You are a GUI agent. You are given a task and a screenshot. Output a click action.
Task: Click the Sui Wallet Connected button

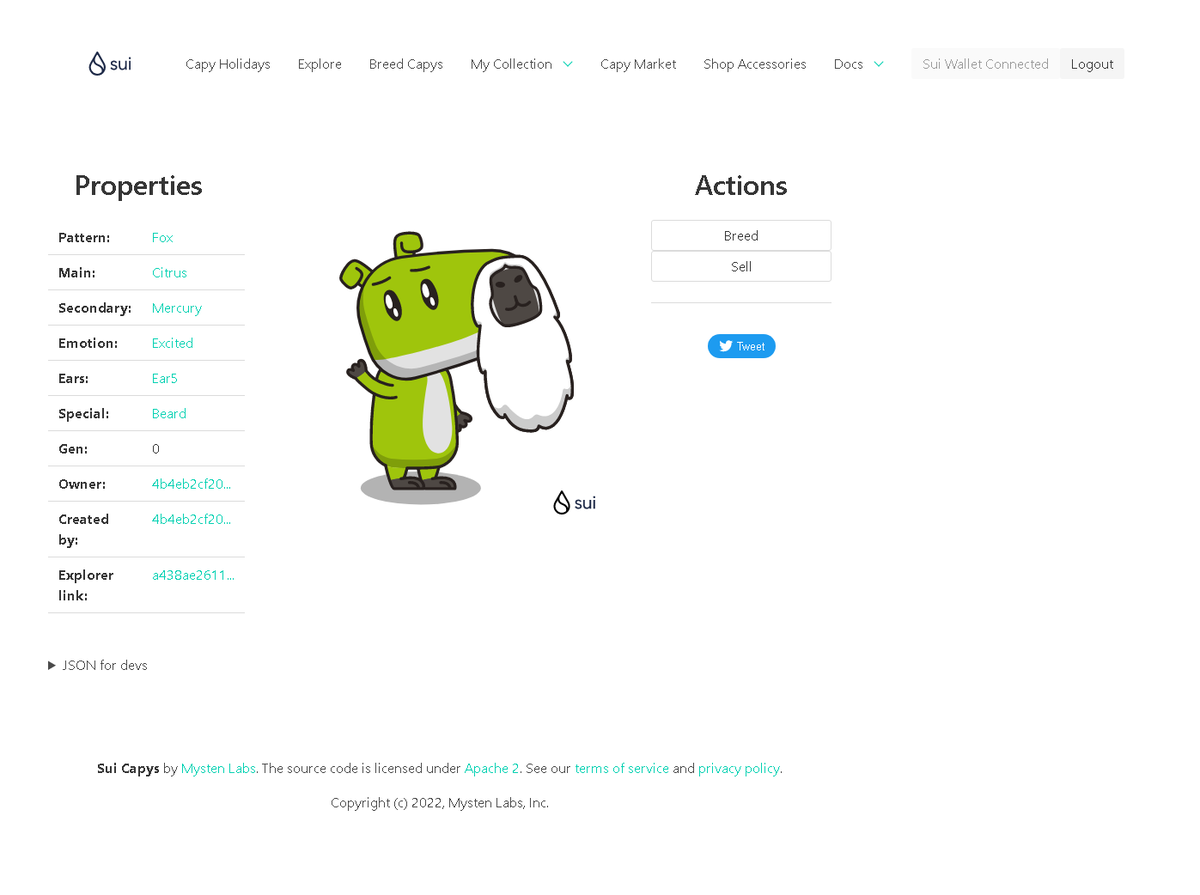[986, 64]
